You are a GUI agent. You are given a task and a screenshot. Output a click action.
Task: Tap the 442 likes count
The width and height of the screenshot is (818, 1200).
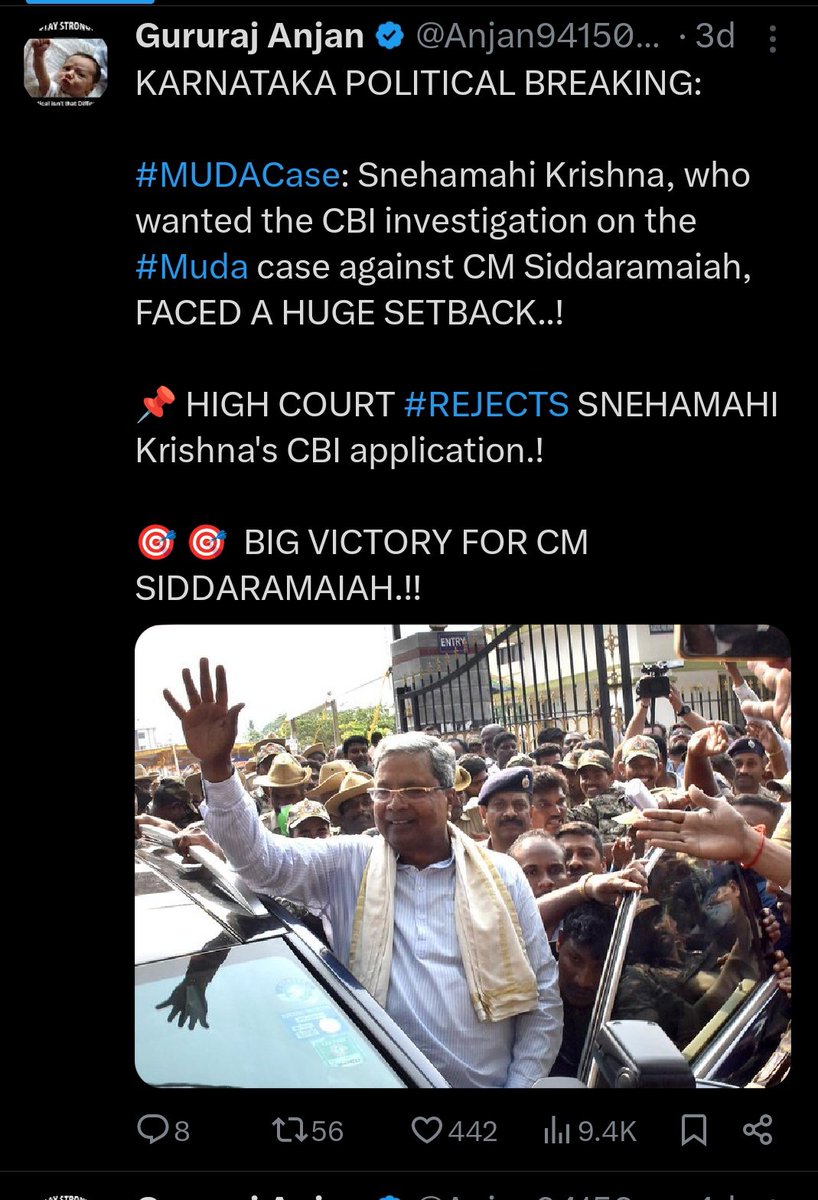click(473, 1131)
